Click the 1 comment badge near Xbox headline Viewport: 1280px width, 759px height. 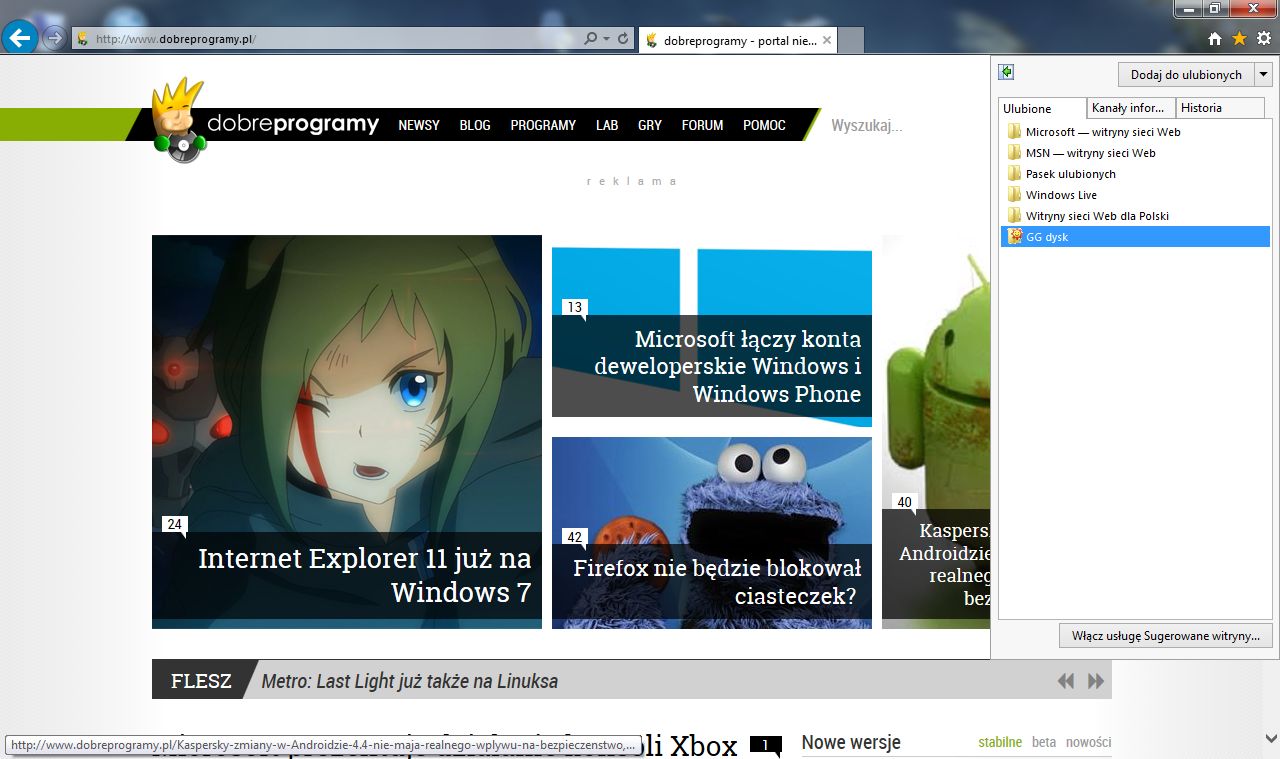(765, 745)
